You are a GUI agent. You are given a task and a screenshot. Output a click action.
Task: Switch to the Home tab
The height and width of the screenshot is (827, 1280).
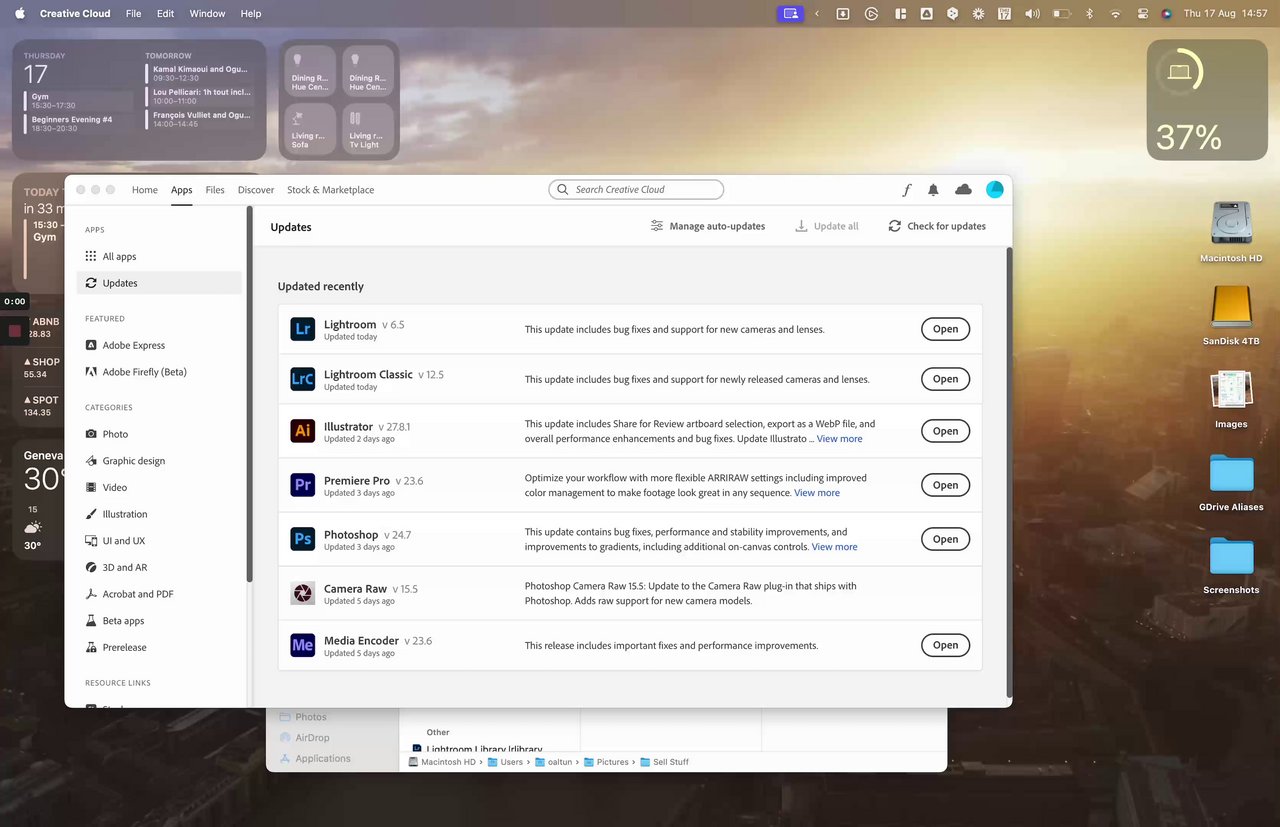point(145,190)
